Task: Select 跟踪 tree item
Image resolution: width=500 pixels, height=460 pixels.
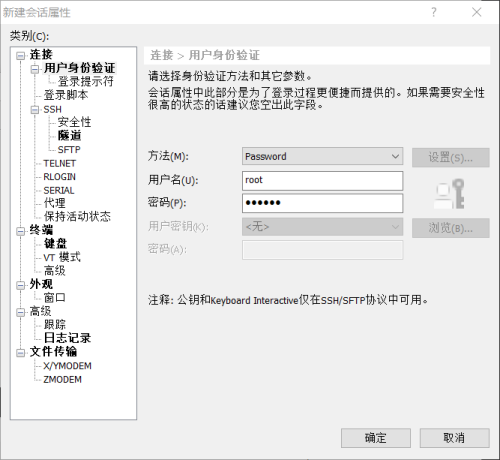Action: [x=55, y=325]
